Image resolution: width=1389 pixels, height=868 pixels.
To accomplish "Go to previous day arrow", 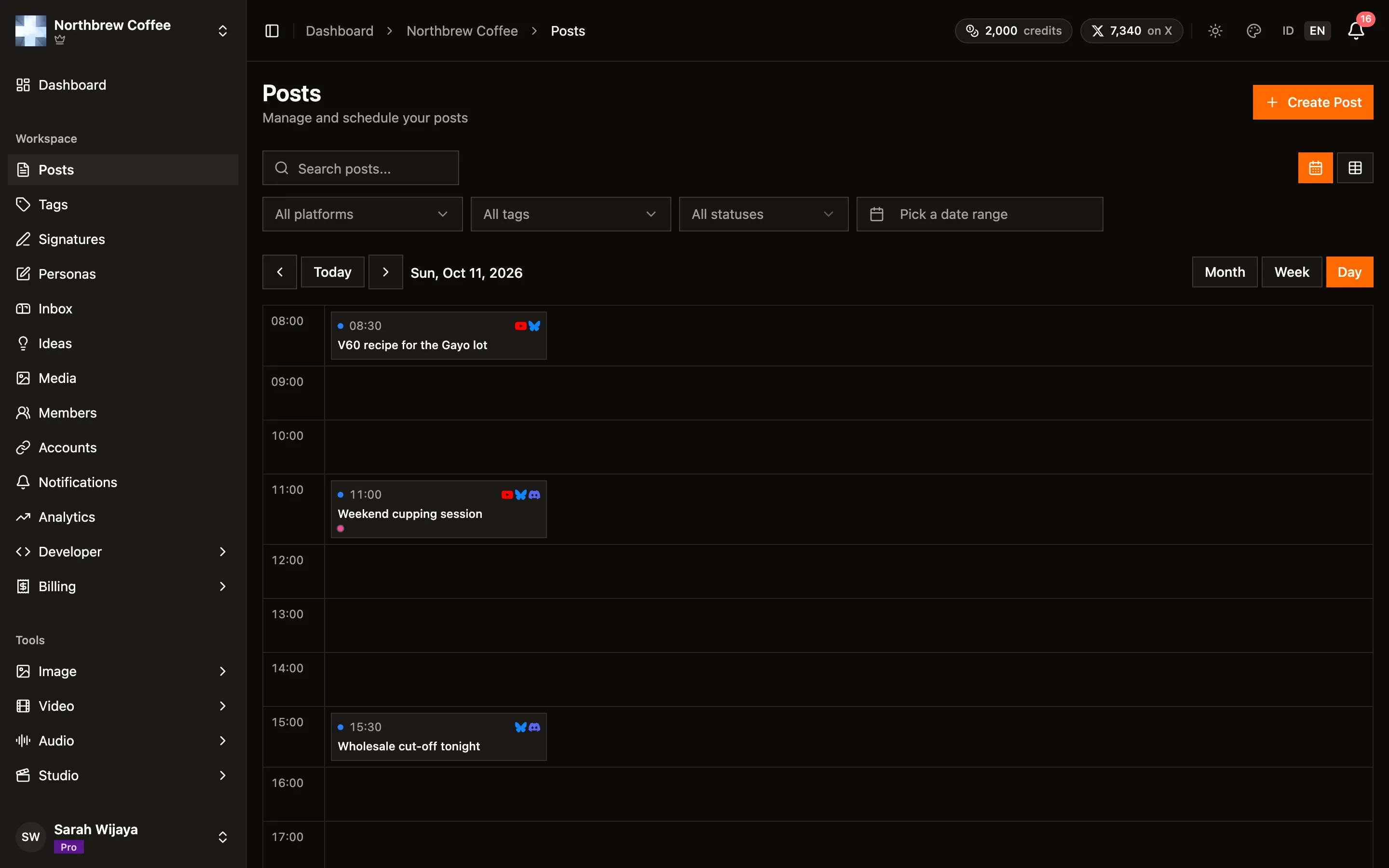I will pos(280,272).
